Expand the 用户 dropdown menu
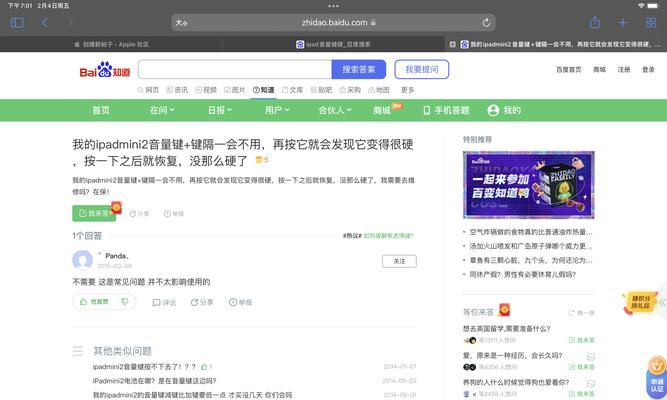The image size is (667, 400). point(277,111)
